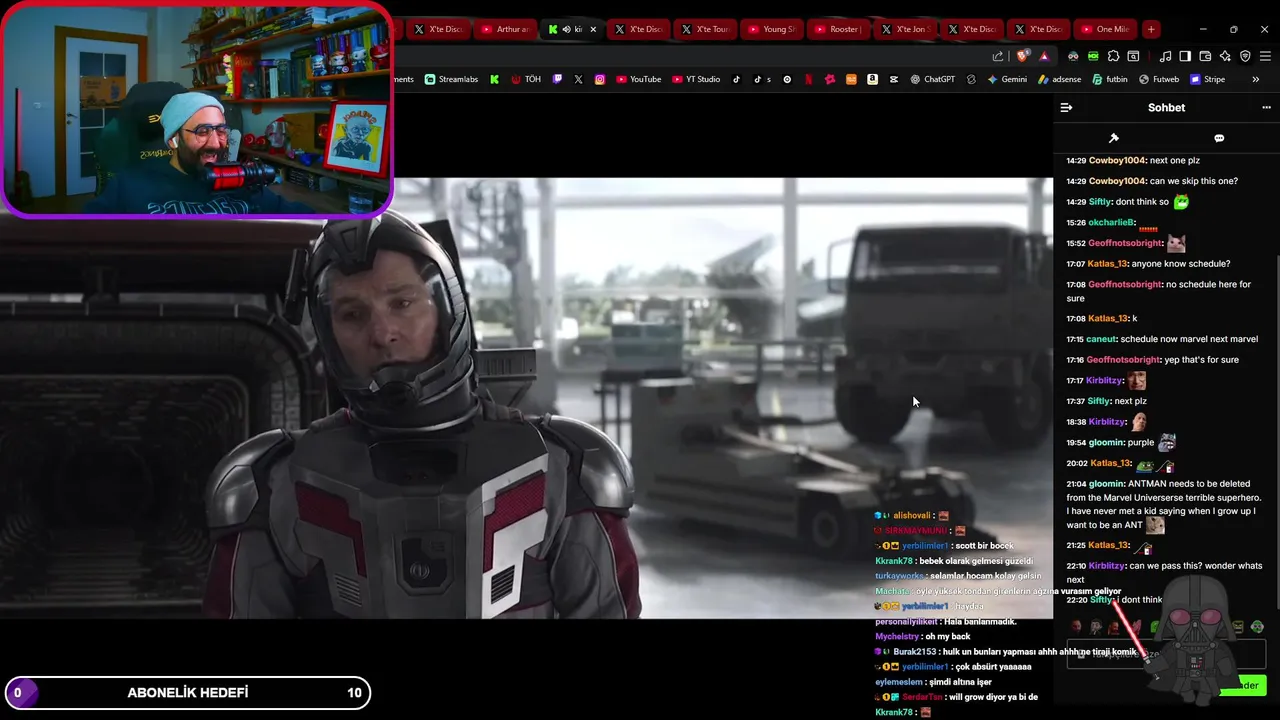The width and height of the screenshot is (1280, 720).
Task: Open the Twitch bookmark icon
Action: point(557,79)
